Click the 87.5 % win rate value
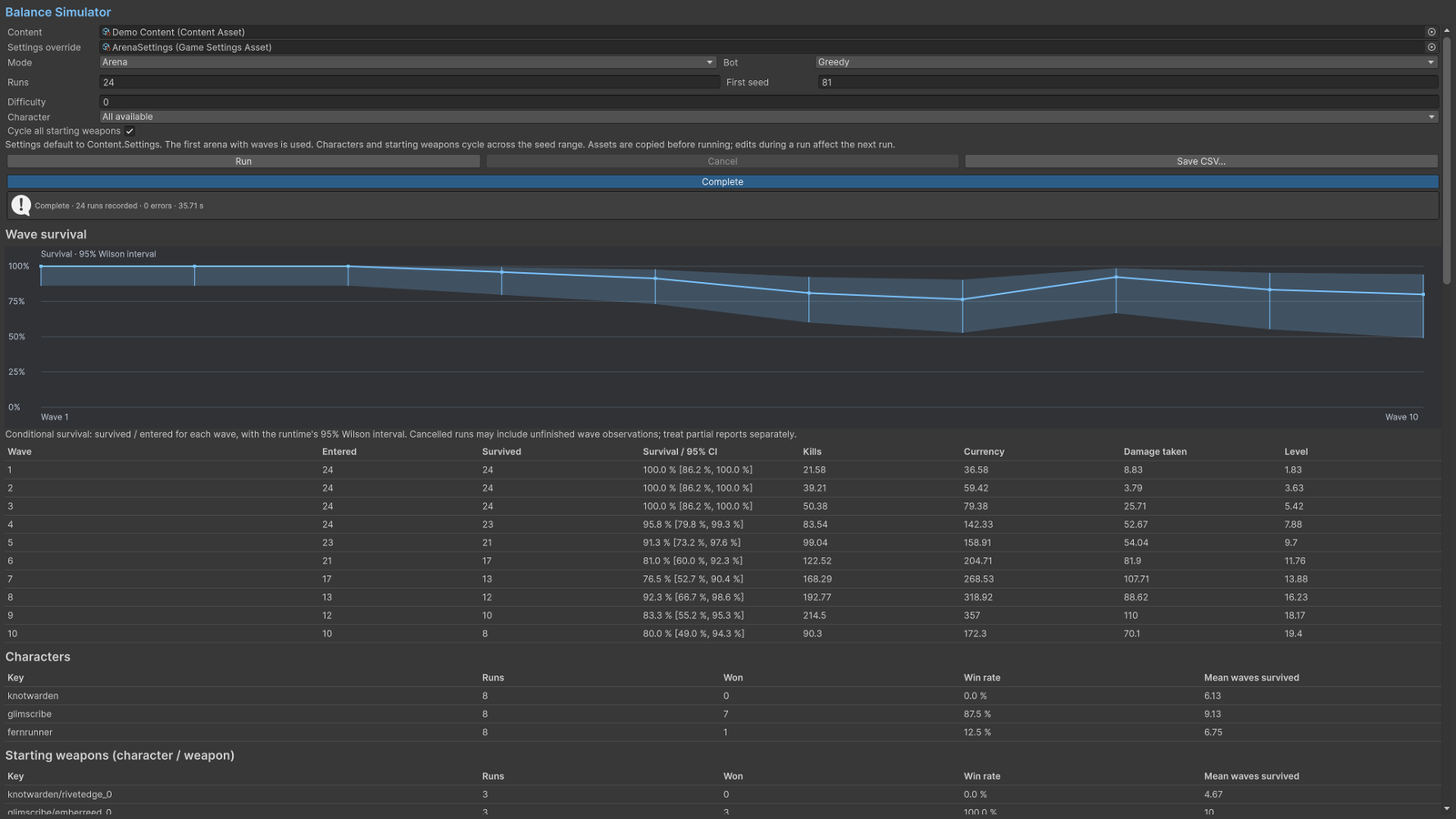The width and height of the screenshot is (1456, 819). coord(977,714)
